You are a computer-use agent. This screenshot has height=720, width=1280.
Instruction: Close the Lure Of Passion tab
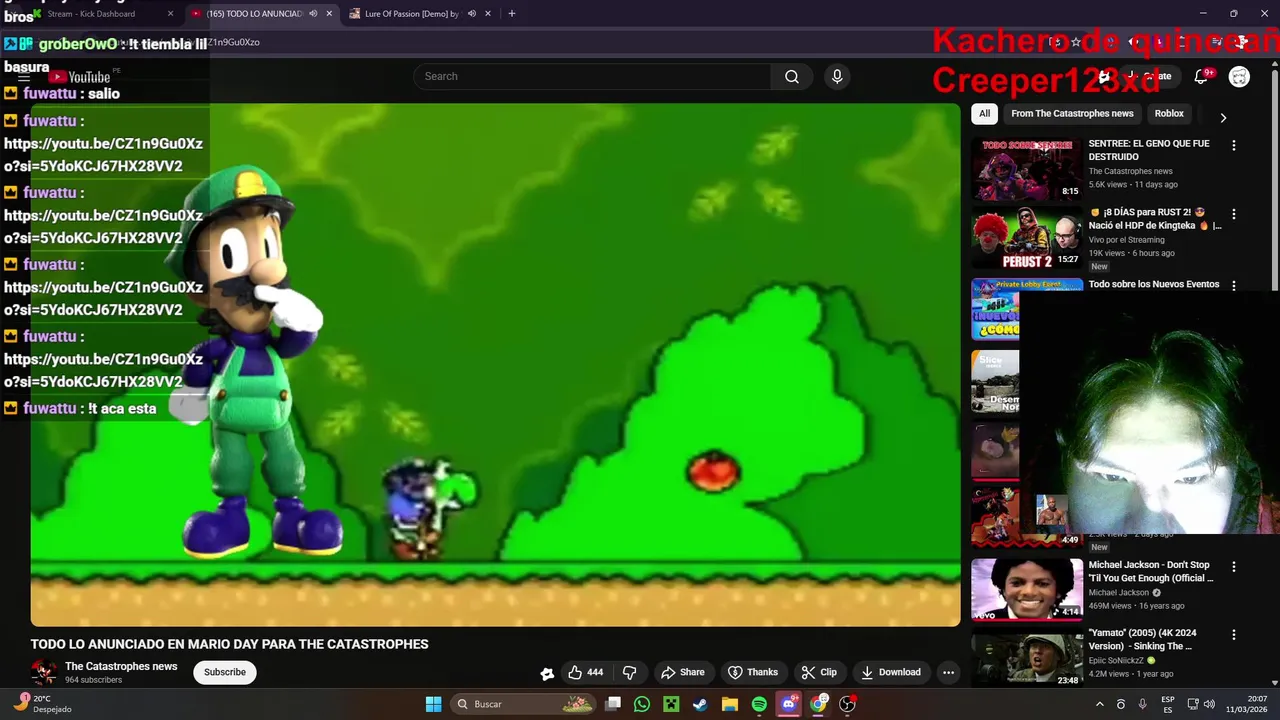tap(488, 14)
